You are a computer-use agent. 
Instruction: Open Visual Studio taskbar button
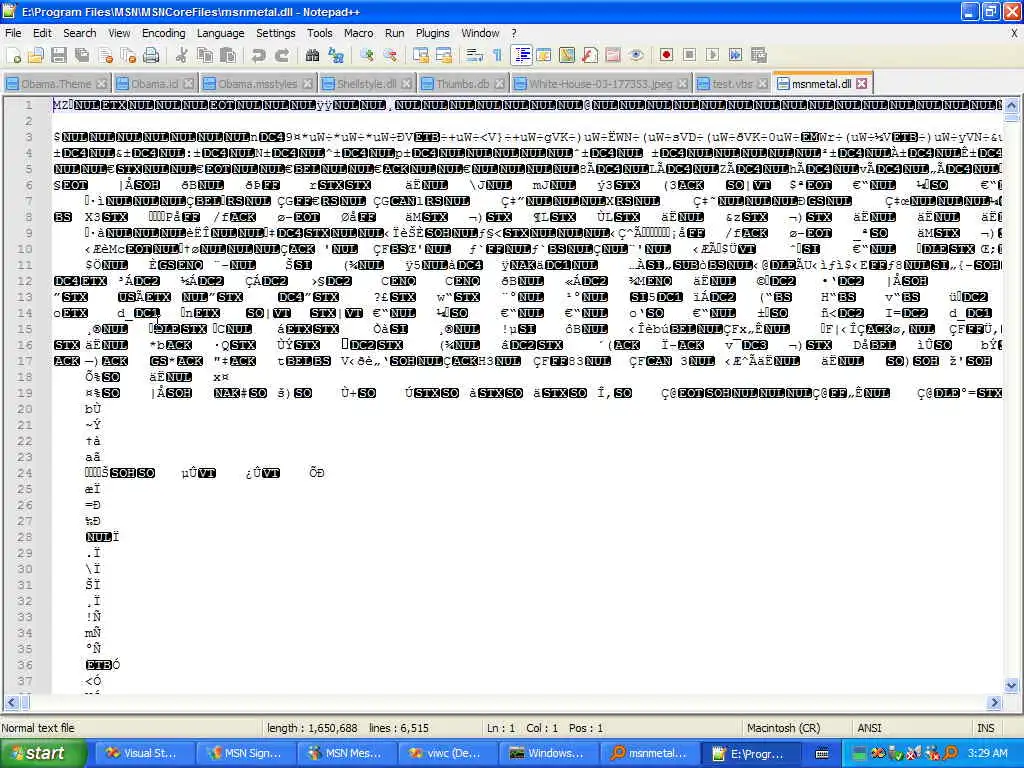(144, 753)
